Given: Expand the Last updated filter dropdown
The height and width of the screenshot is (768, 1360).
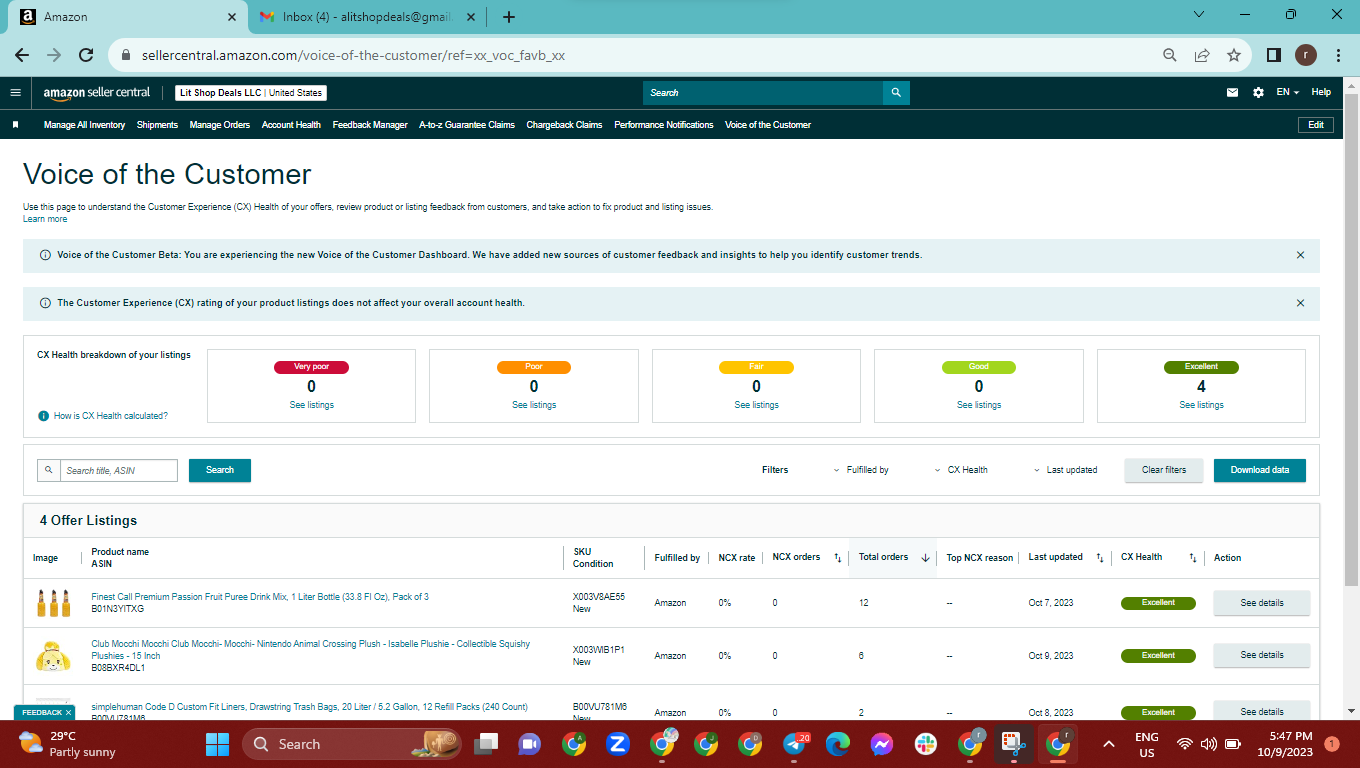Looking at the screenshot, I should coord(1065,470).
